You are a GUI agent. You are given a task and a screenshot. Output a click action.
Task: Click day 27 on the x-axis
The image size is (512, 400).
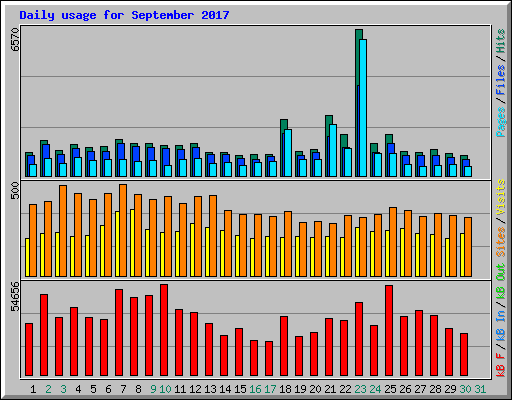click(x=420, y=389)
